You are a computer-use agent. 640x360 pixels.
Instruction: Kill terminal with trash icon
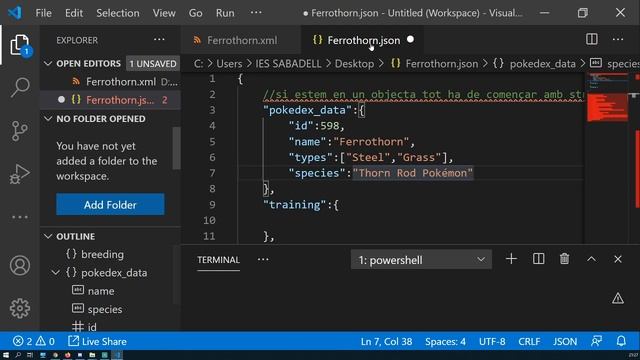click(x=564, y=259)
